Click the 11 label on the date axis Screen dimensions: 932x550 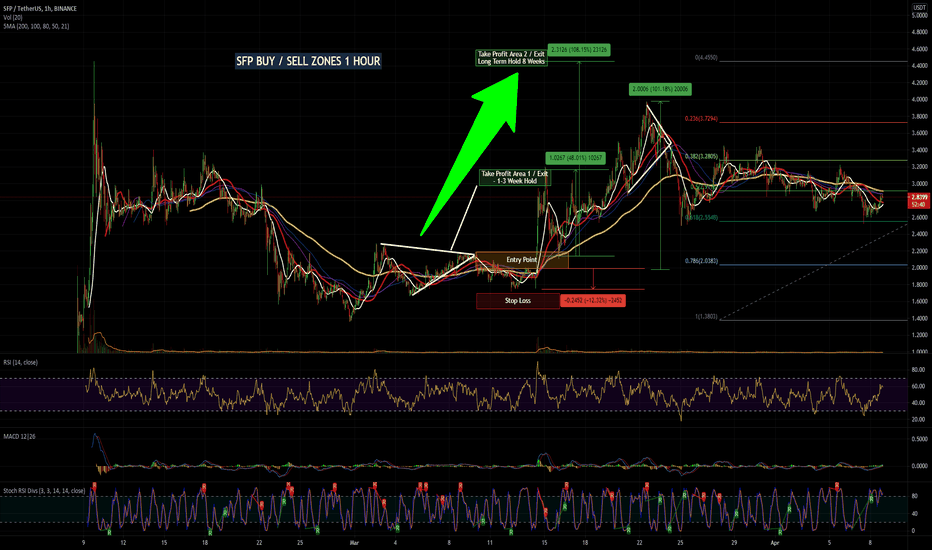click(x=490, y=543)
